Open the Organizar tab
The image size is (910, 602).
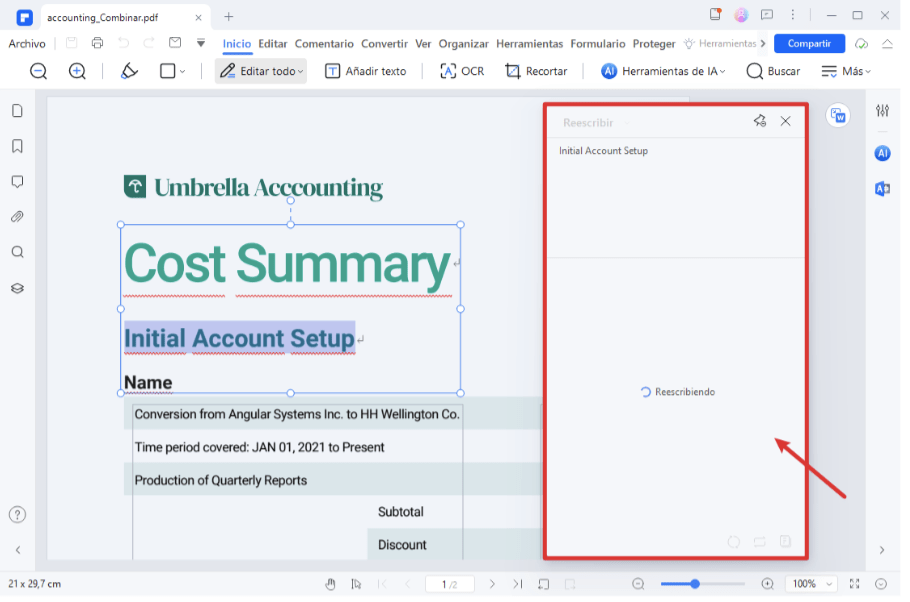(x=463, y=44)
